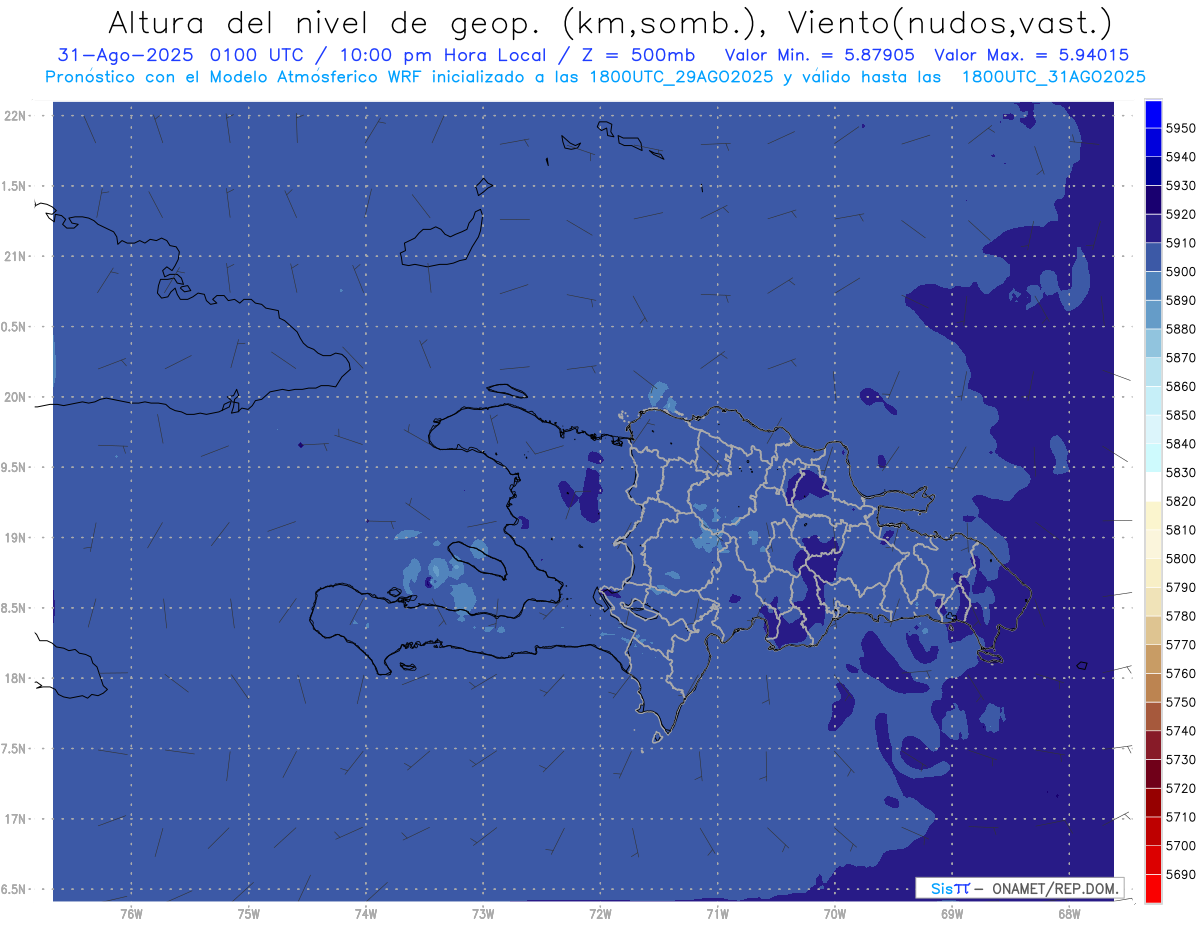Click the 22N latitude axis label
1200x927 pixels.
point(17,116)
